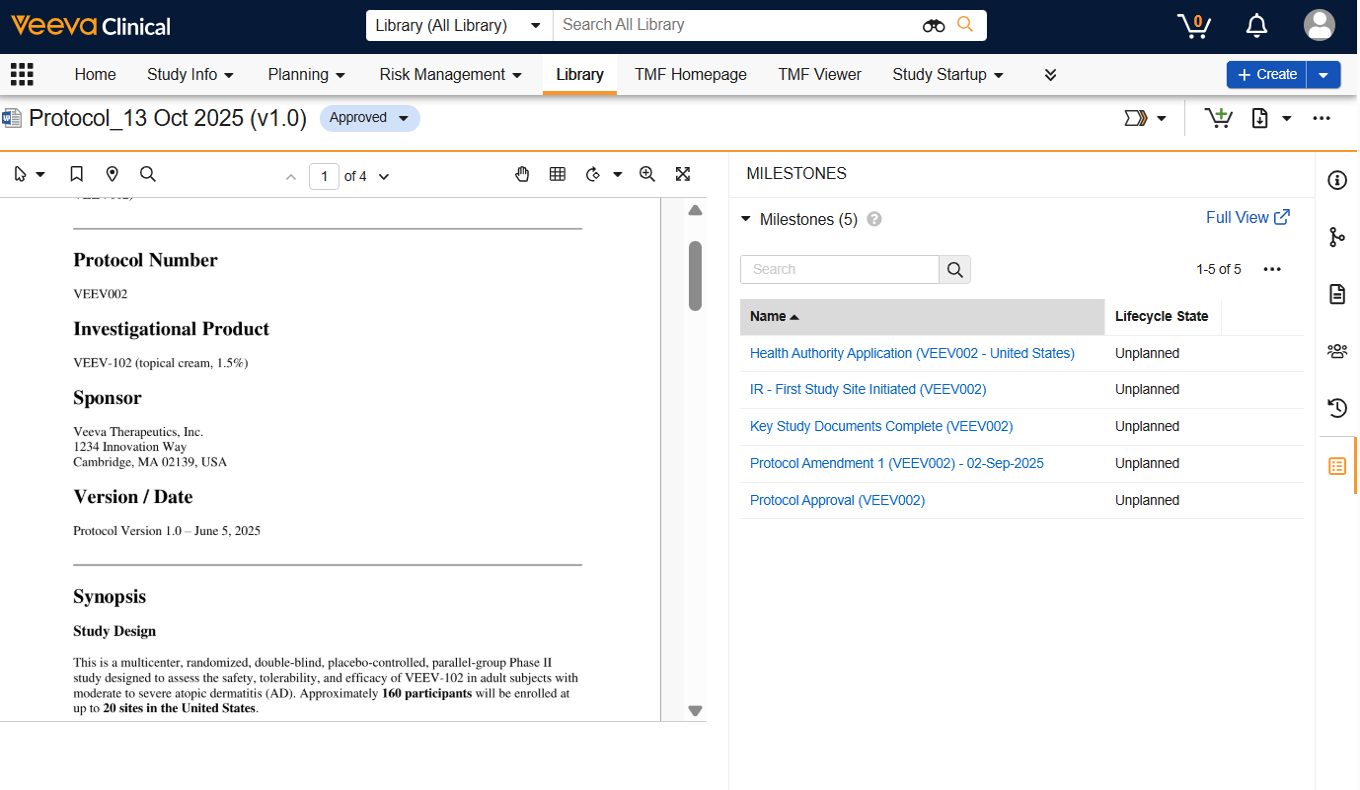
Task: Click the bookmark icon in viewer toolbar
Action: coord(77,174)
